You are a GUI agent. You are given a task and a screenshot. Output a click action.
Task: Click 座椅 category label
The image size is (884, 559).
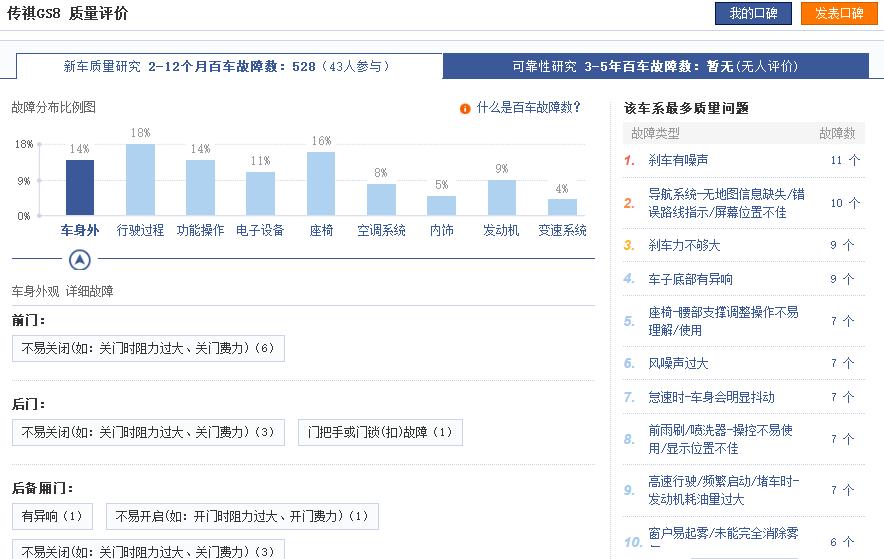pos(321,230)
